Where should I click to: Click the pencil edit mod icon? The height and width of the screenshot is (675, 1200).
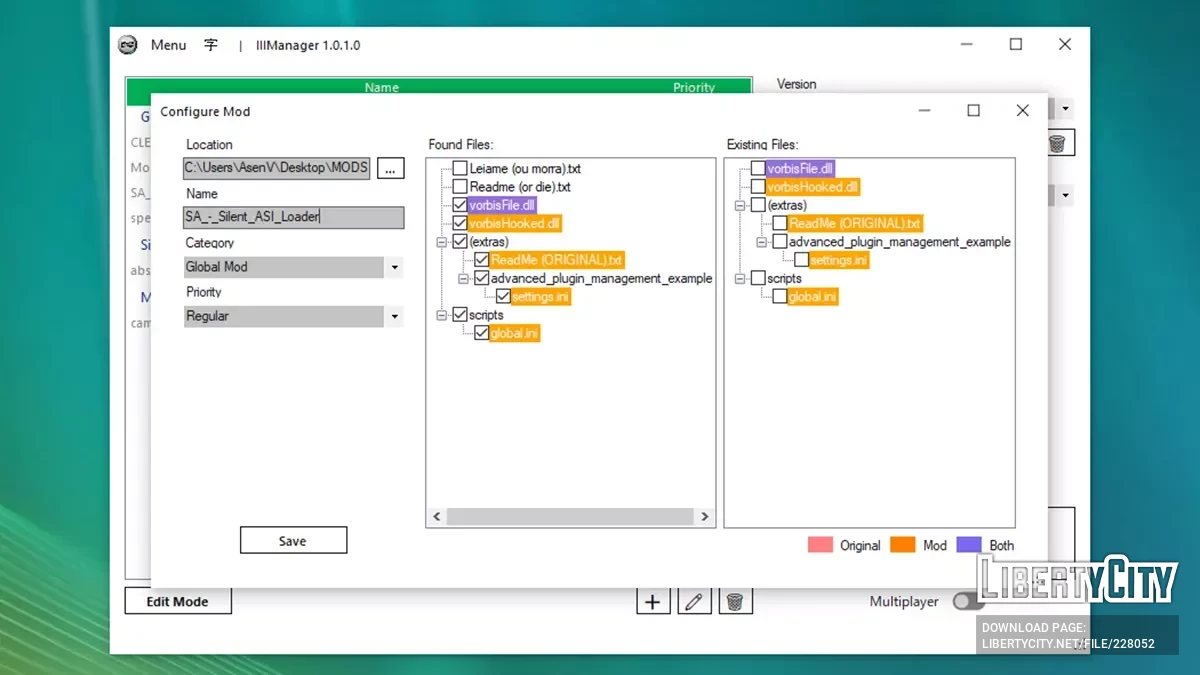[694, 601]
